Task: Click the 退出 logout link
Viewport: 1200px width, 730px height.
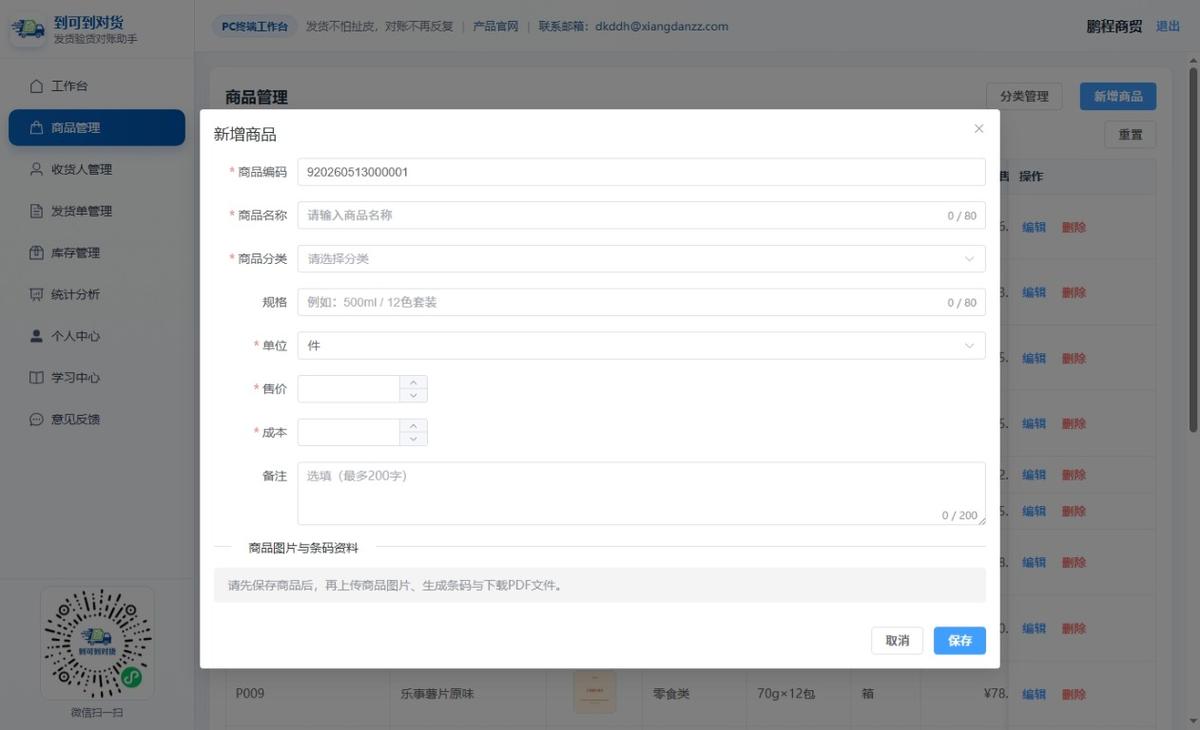Action: point(1168,27)
